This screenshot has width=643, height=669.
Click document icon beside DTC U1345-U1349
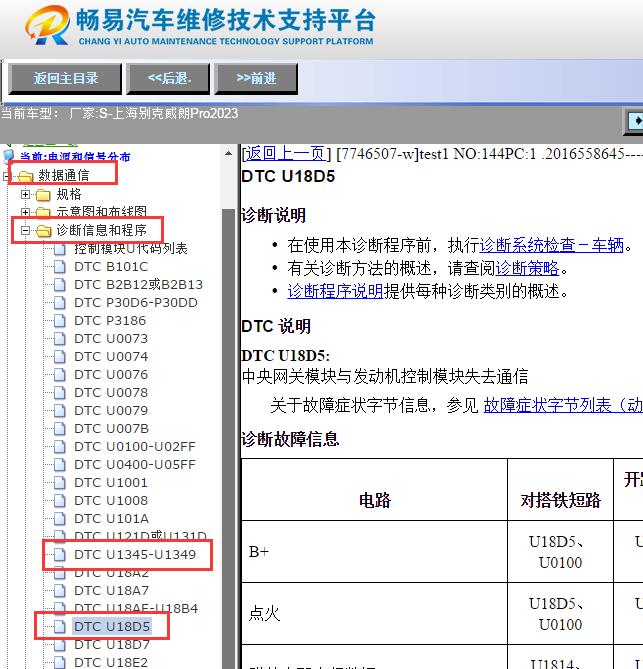pos(60,555)
